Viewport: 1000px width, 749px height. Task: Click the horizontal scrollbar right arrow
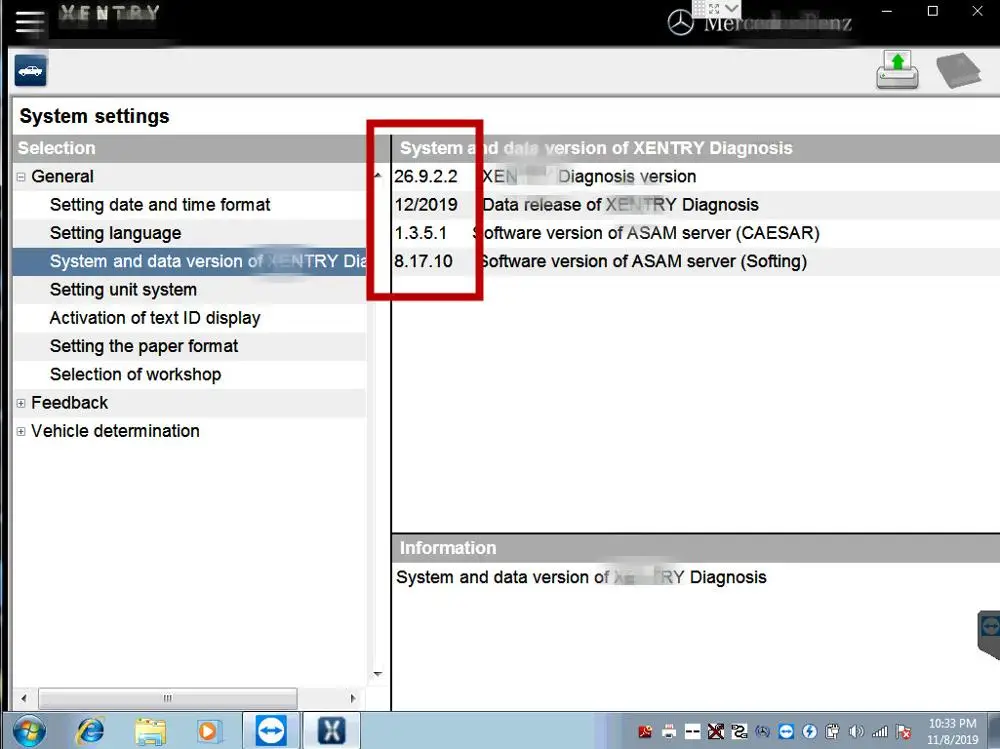tap(353, 698)
